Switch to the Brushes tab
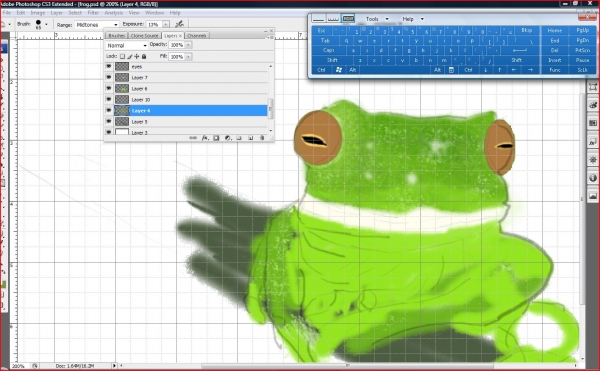Viewport: 600px width, 371px height. 116,36
